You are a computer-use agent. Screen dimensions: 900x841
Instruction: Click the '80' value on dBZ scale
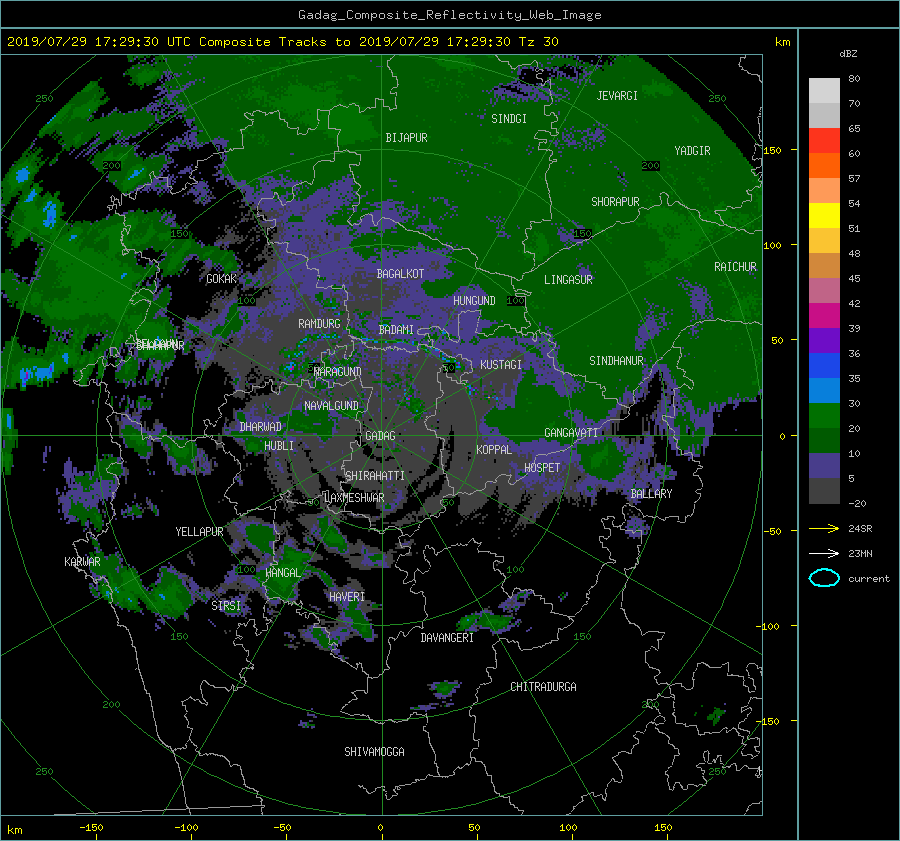click(854, 79)
